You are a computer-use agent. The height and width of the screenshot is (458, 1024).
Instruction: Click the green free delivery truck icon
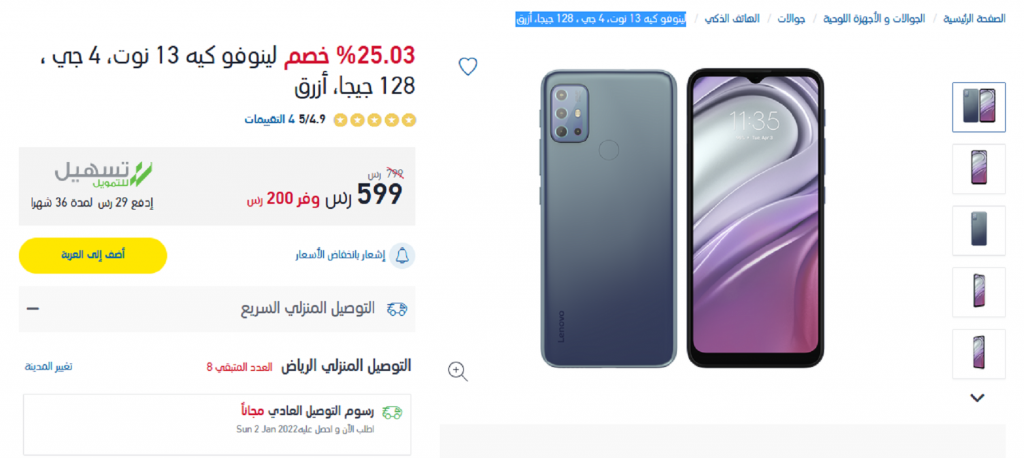392,412
